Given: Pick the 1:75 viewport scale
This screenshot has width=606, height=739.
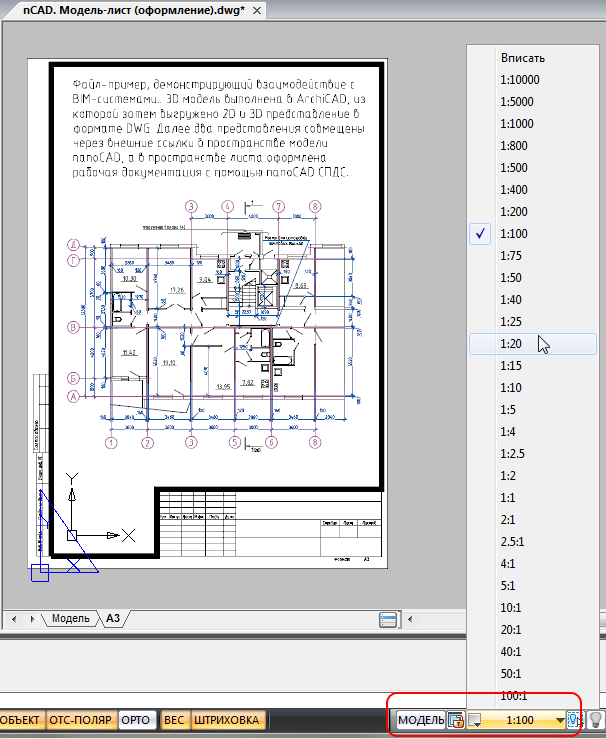Looking at the screenshot, I should 532,256.
